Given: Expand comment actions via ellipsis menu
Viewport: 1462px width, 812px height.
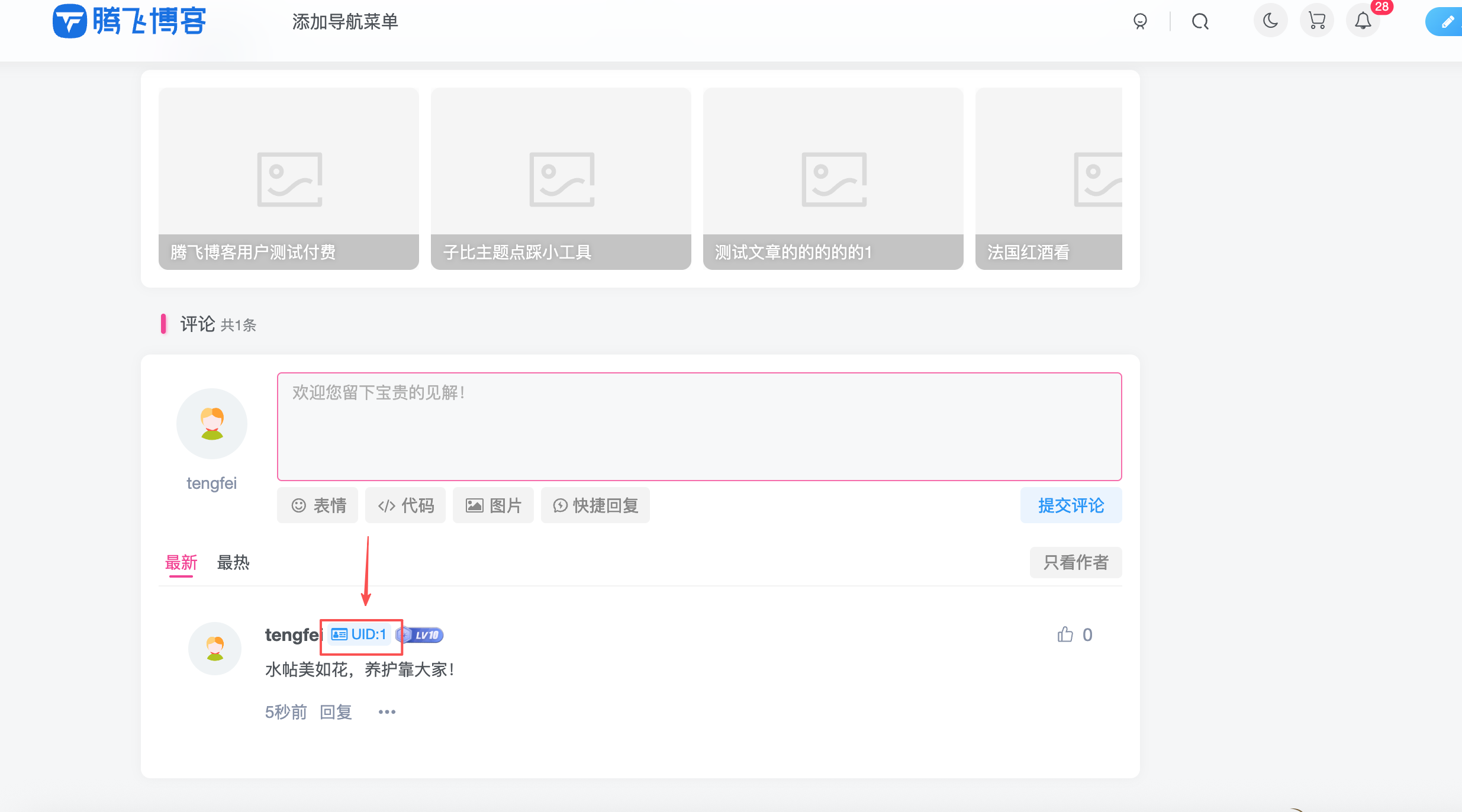Looking at the screenshot, I should point(387,711).
